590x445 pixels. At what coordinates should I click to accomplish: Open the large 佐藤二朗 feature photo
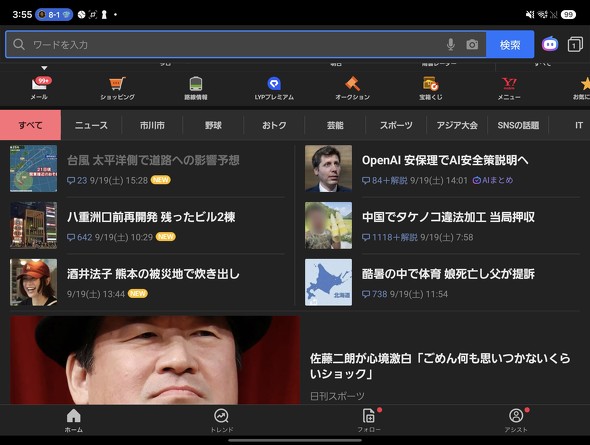[155, 360]
